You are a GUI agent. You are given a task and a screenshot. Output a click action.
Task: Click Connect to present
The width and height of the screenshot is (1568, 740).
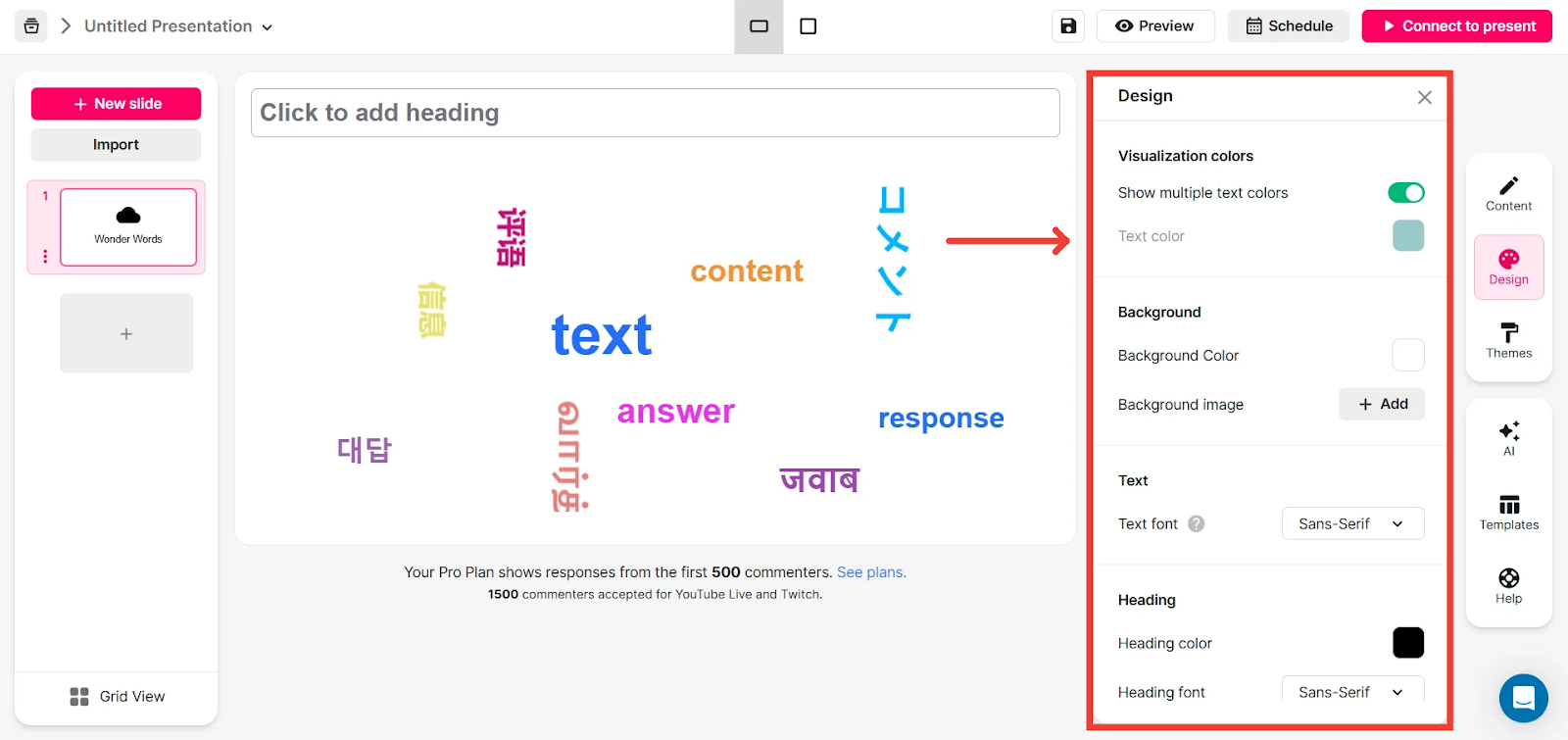[x=1457, y=26]
